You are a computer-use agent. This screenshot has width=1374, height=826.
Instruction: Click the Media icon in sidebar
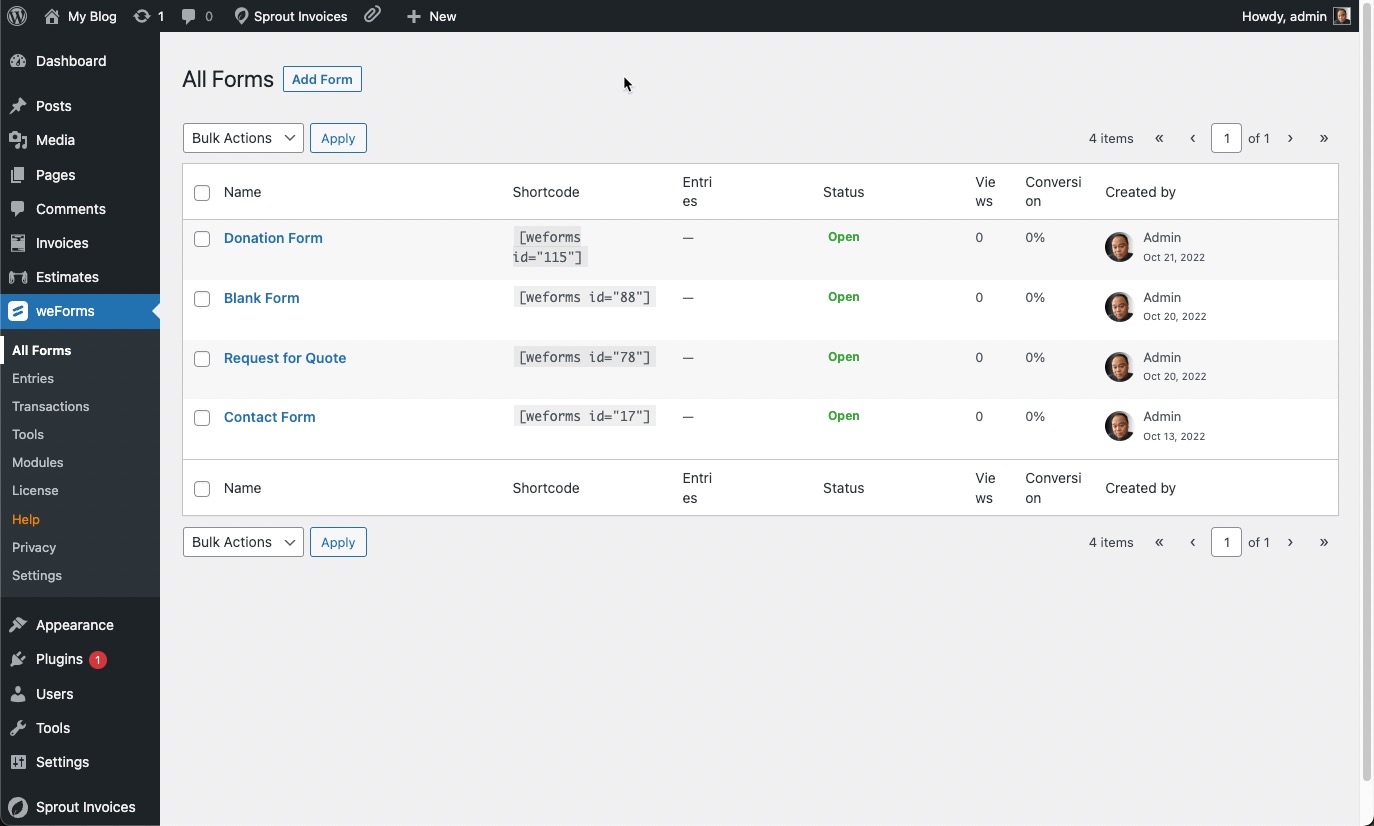18,140
